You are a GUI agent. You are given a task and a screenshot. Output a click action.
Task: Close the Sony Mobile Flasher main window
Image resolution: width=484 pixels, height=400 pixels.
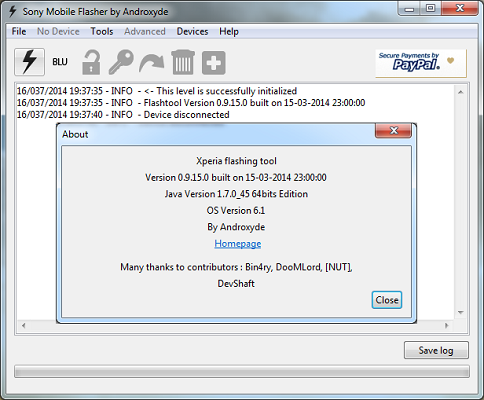[x=460, y=8]
